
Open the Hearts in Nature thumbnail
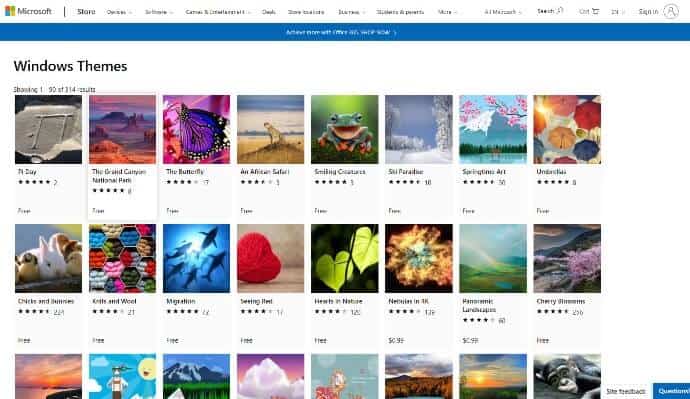click(x=345, y=258)
